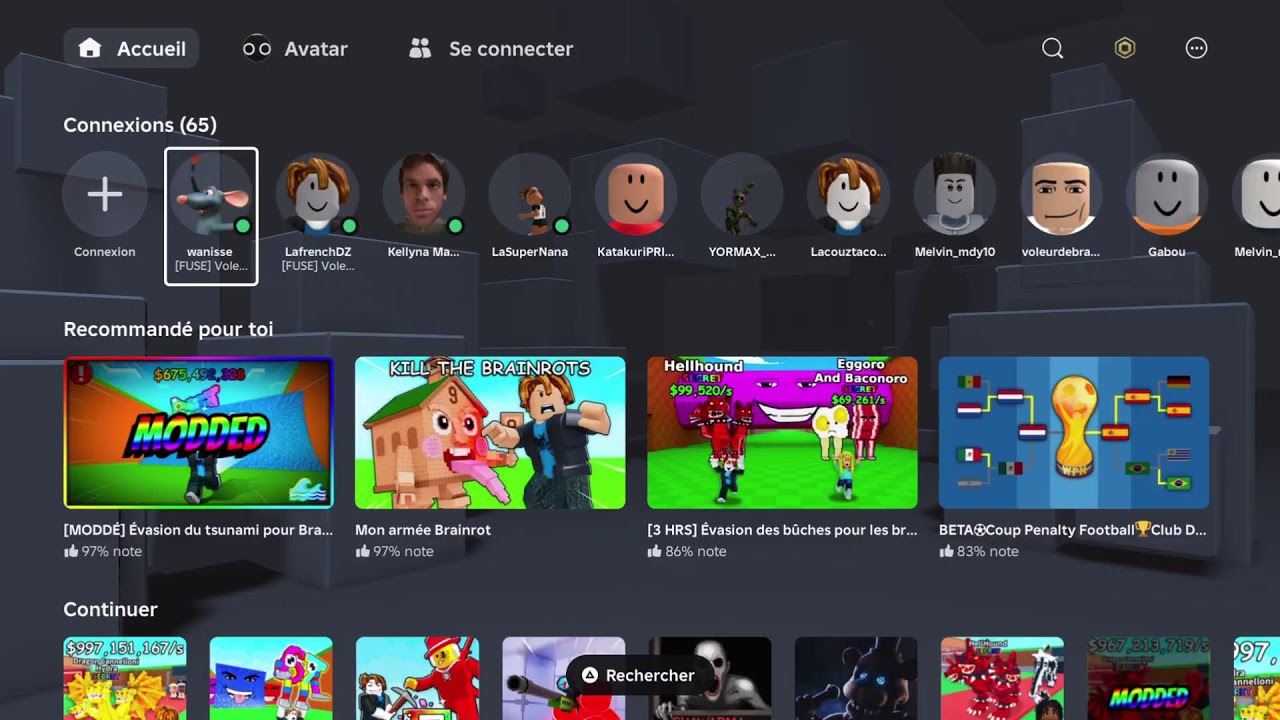The height and width of the screenshot is (720, 1280).
Task: Resume the $997,151,167/s dragon game in Continuer
Action: coord(125,678)
